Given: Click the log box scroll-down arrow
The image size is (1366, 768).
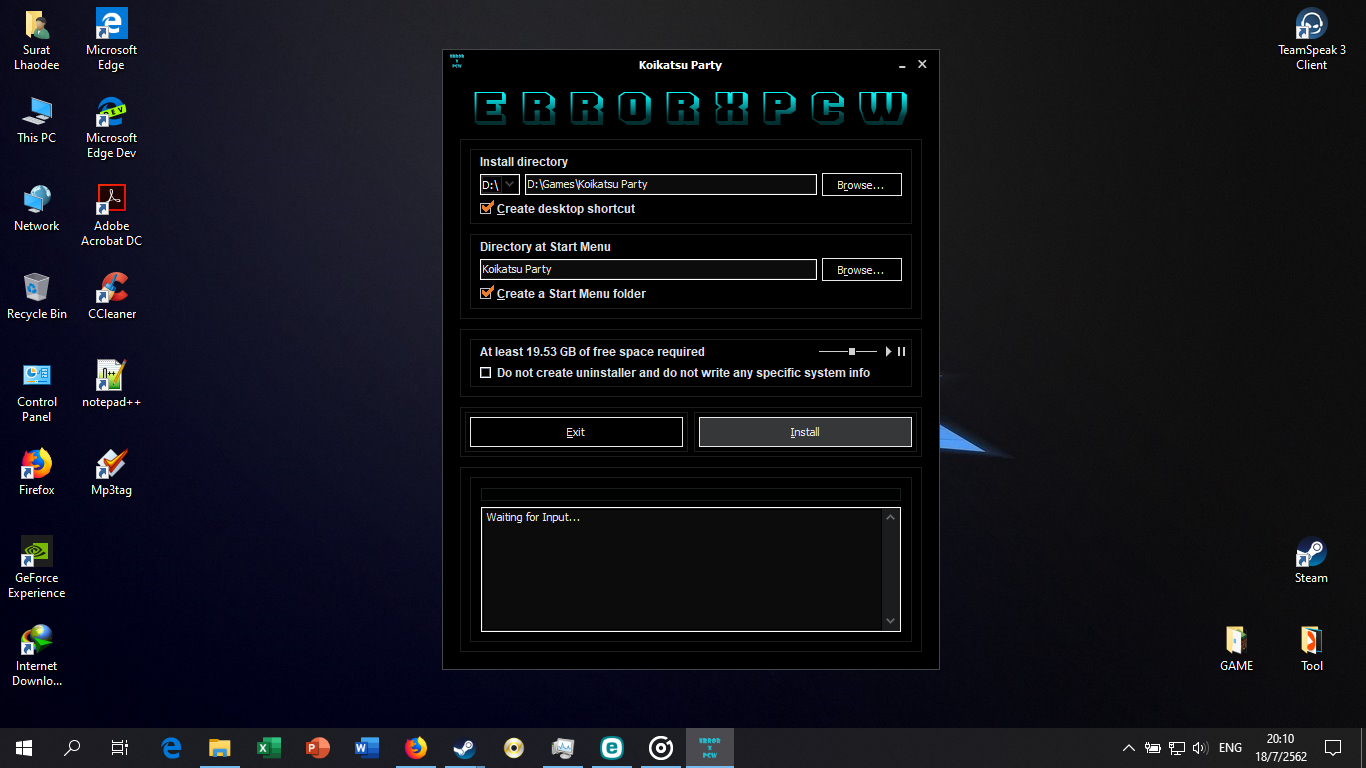Looking at the screenshot, I should (891, 621).
